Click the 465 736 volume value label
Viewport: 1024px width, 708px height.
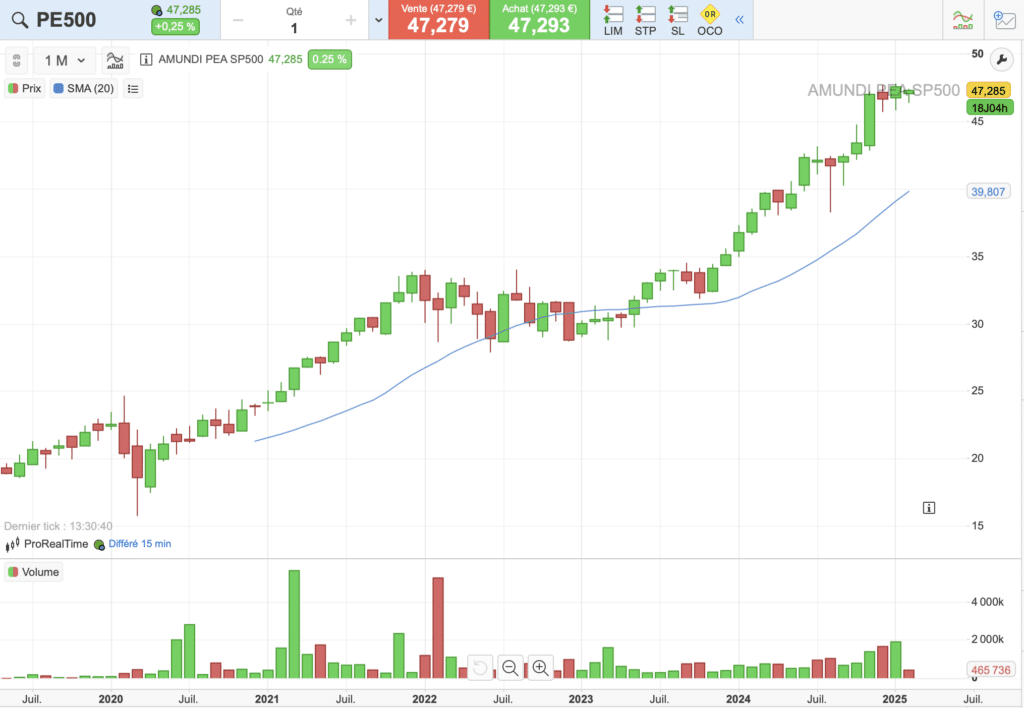click(x=990, y=670)
